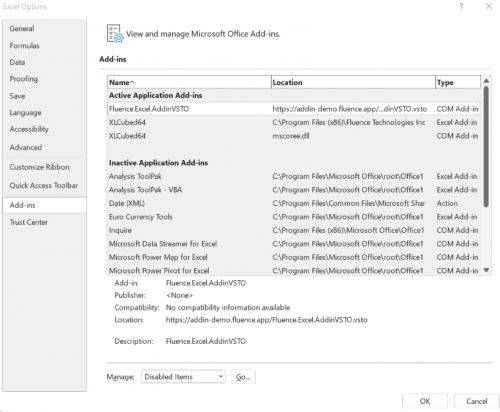Click the add-ins list scrollbar thumb
Image resolution: width=500 pixels, height=412 pixels.
point(486,147)
